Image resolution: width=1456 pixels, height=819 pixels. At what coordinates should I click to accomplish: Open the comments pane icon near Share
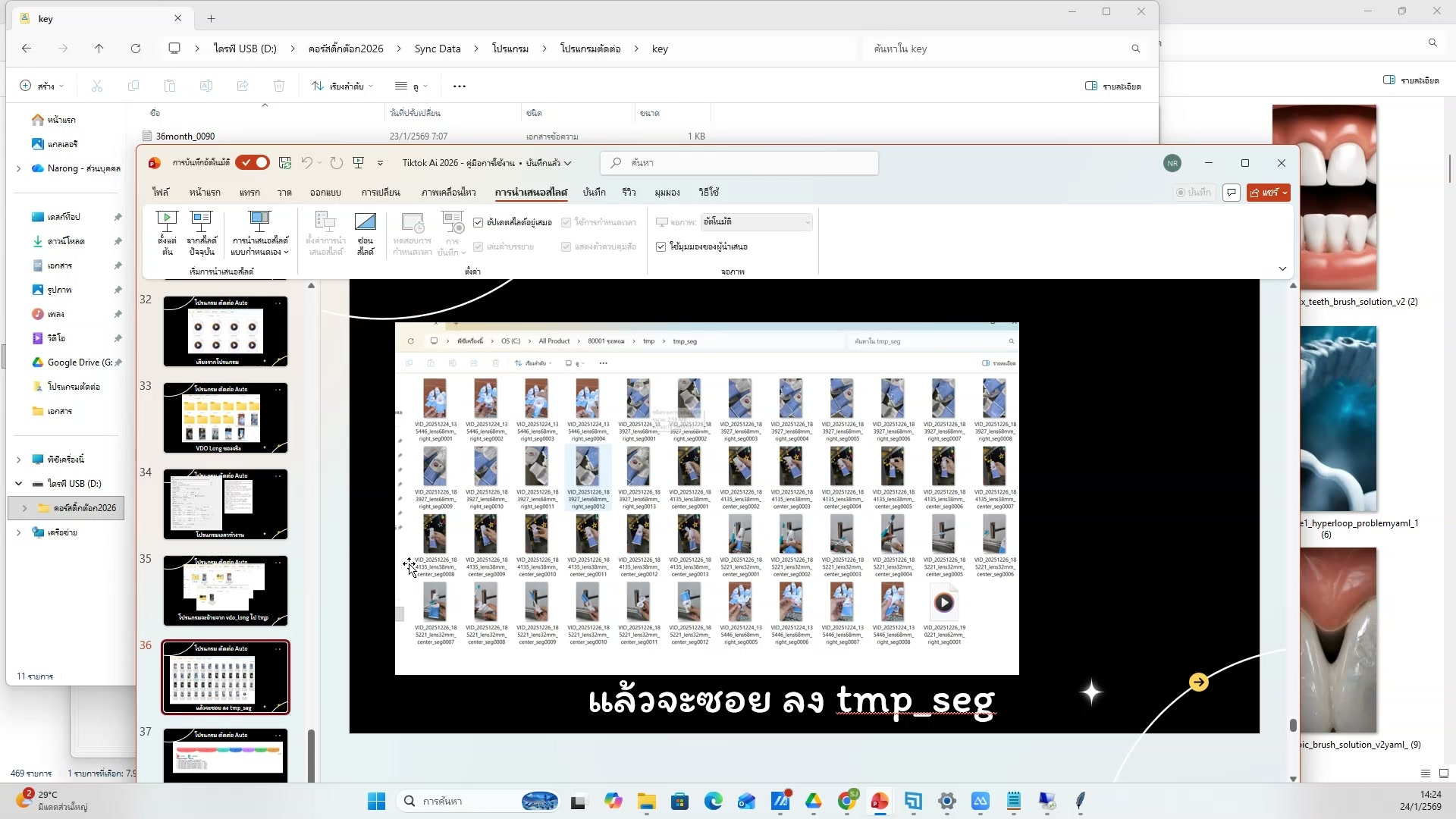(x=1231, y=193)
